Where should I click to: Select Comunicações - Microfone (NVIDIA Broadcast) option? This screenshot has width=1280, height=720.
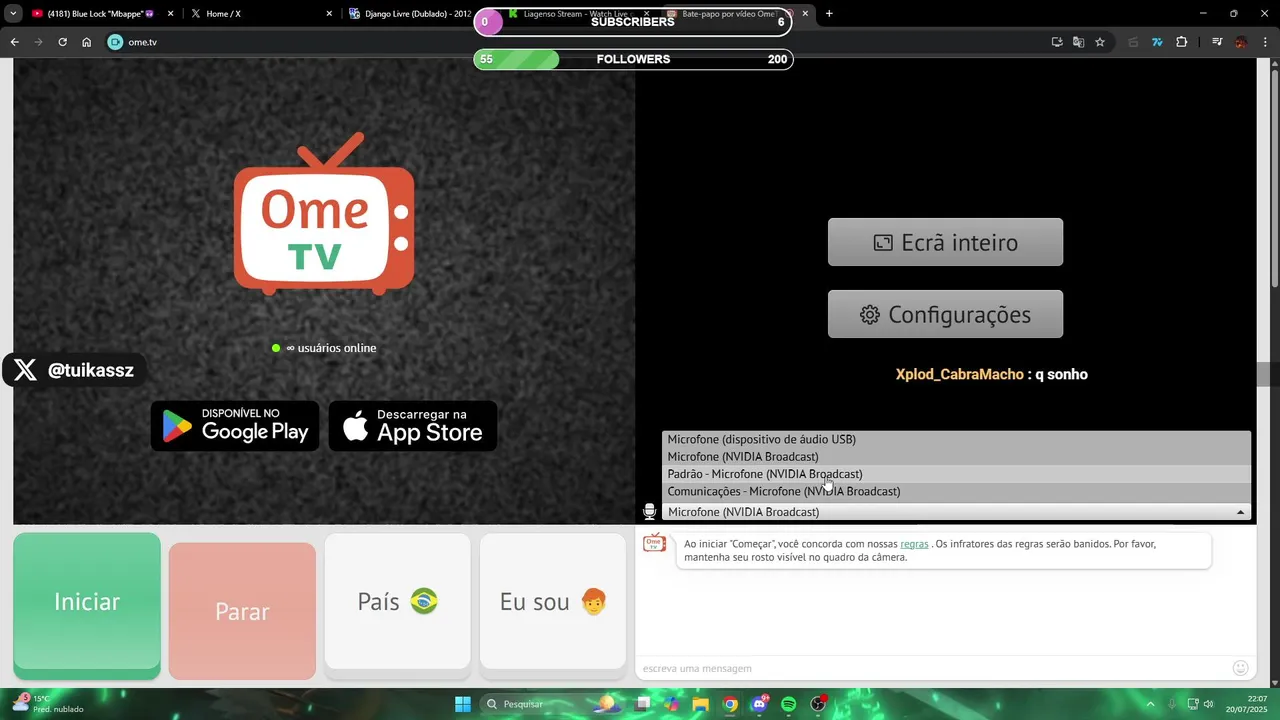(956, 491)
